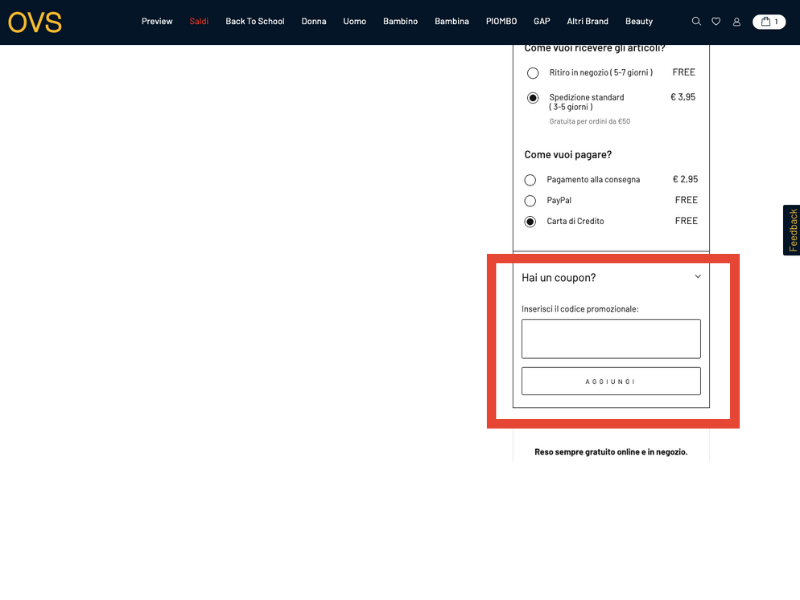
Task: Open the Saldi menu
Action: 199,21
